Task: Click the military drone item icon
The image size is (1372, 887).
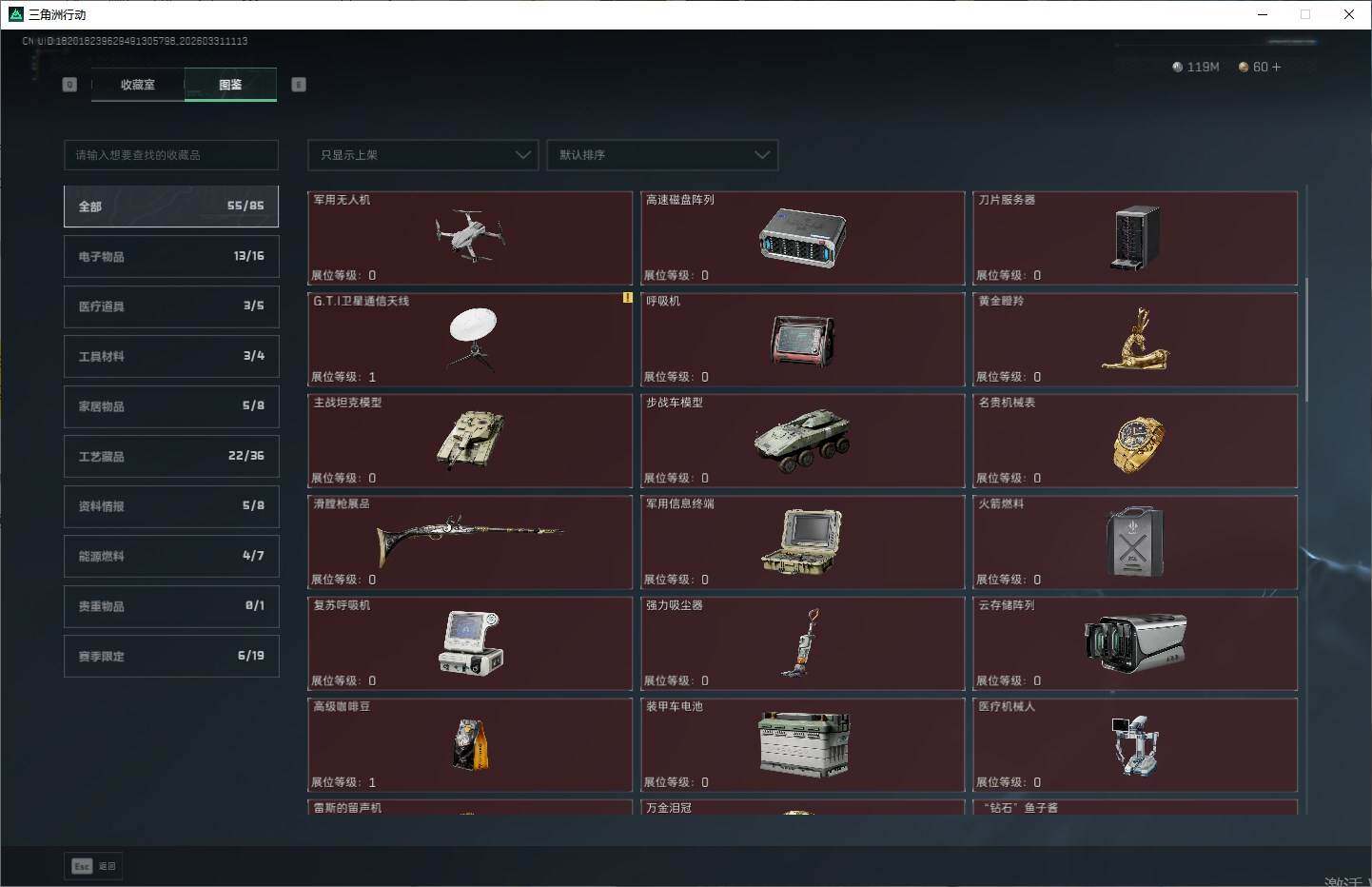Action: coord(470,236)
